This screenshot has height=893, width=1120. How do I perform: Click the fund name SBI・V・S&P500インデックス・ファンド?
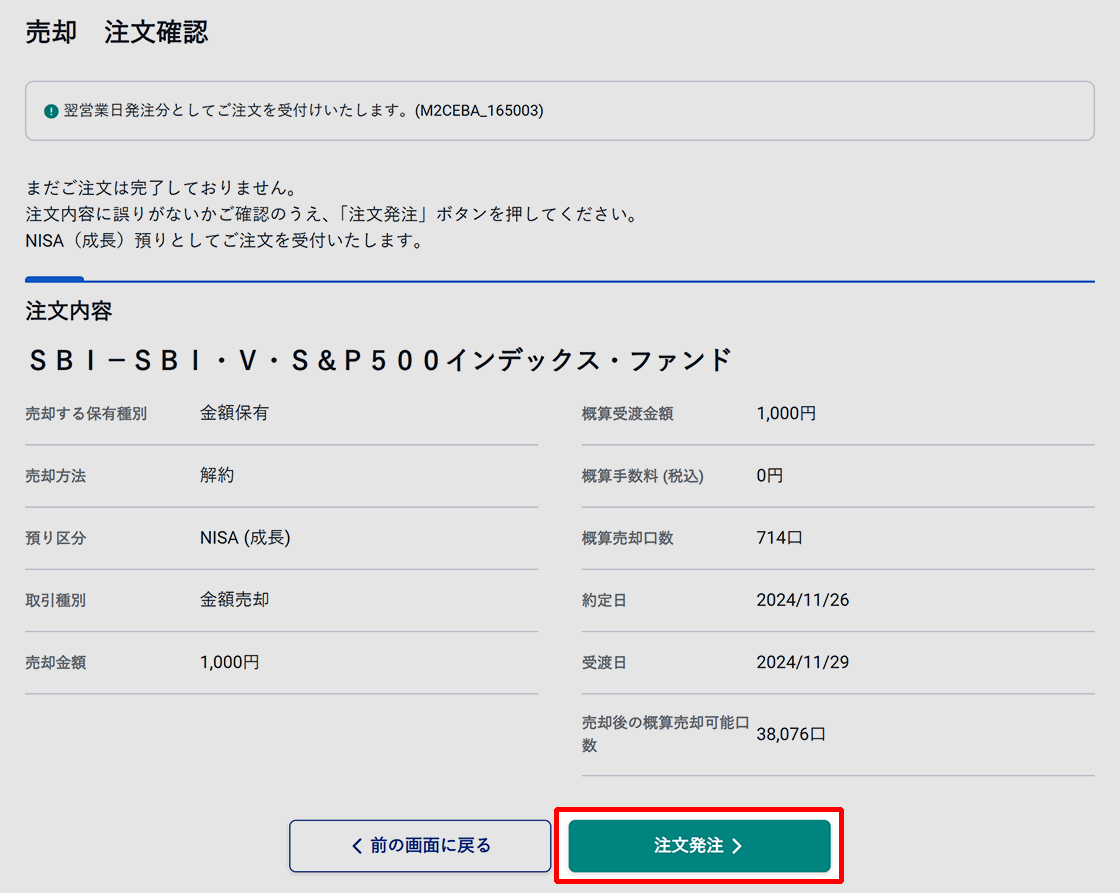379,360
